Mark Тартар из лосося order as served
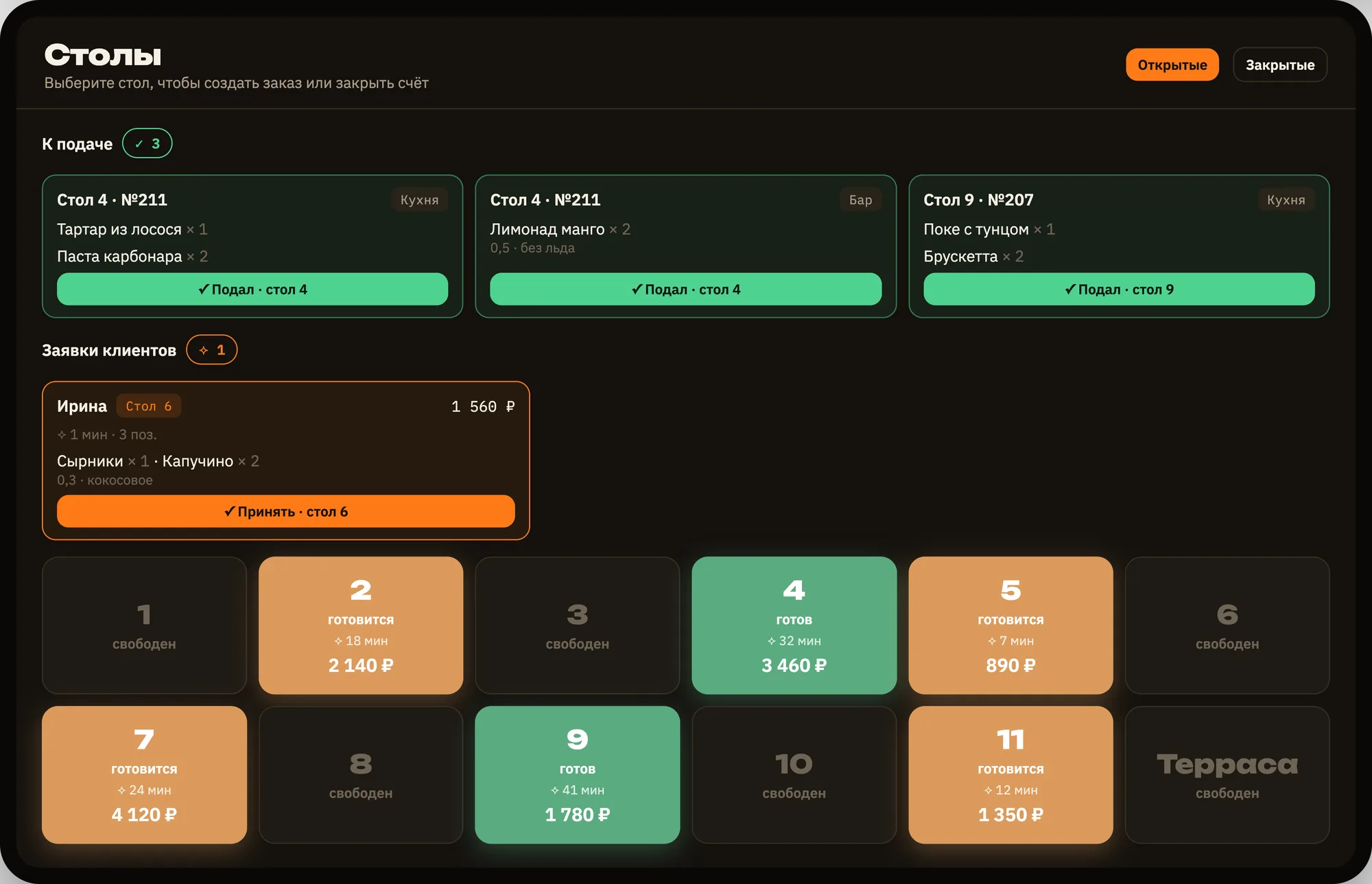 coord(252,289)
